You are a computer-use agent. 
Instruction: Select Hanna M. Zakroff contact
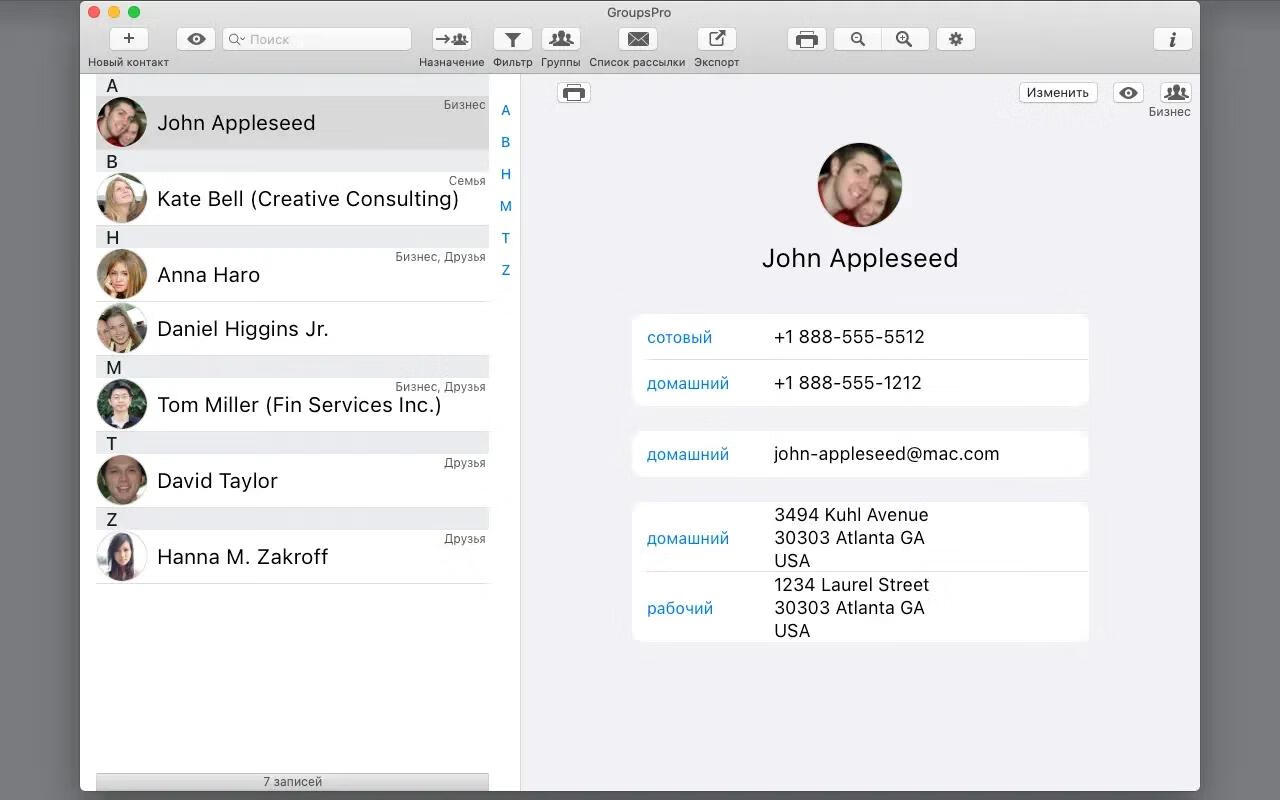292,556
